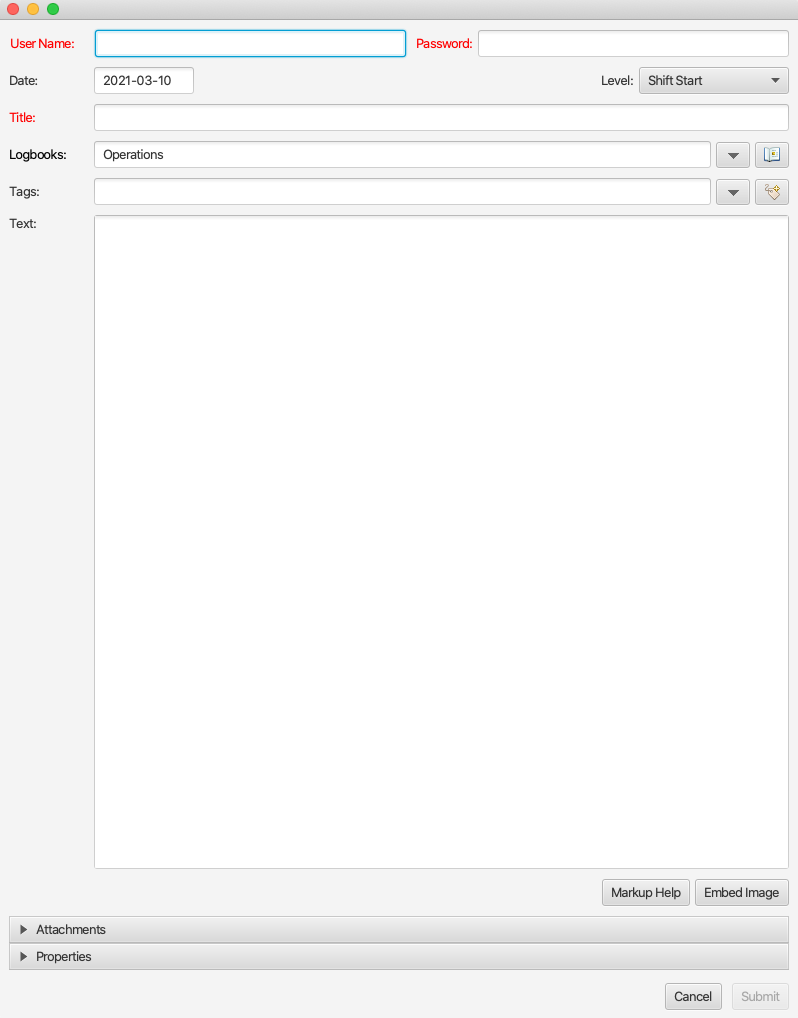The height and width of the screenshot is (1018, 798).
Task: Click the Title text field
Action: 440,118
